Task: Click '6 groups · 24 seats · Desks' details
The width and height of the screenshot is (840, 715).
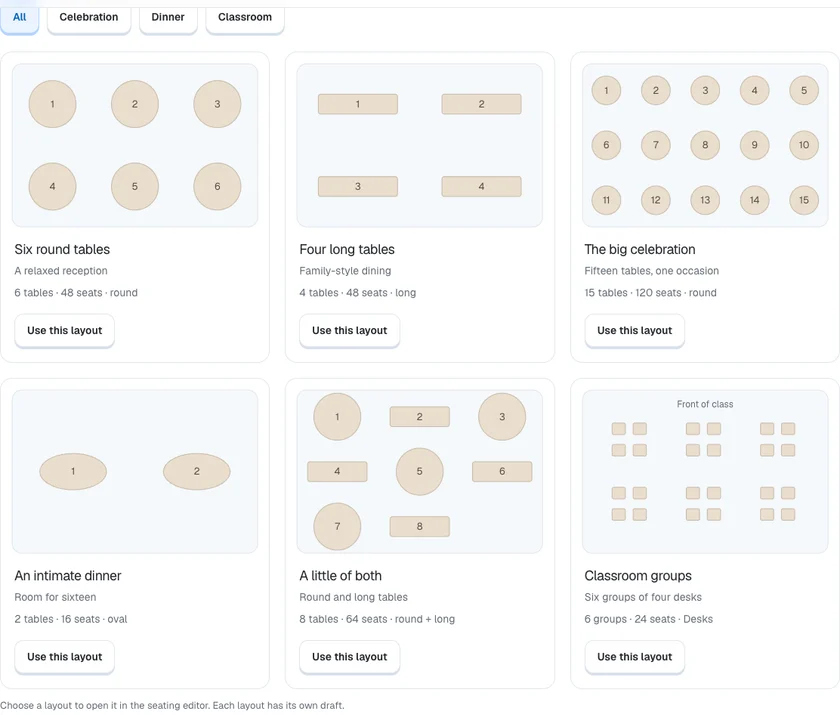Action: 649,619
